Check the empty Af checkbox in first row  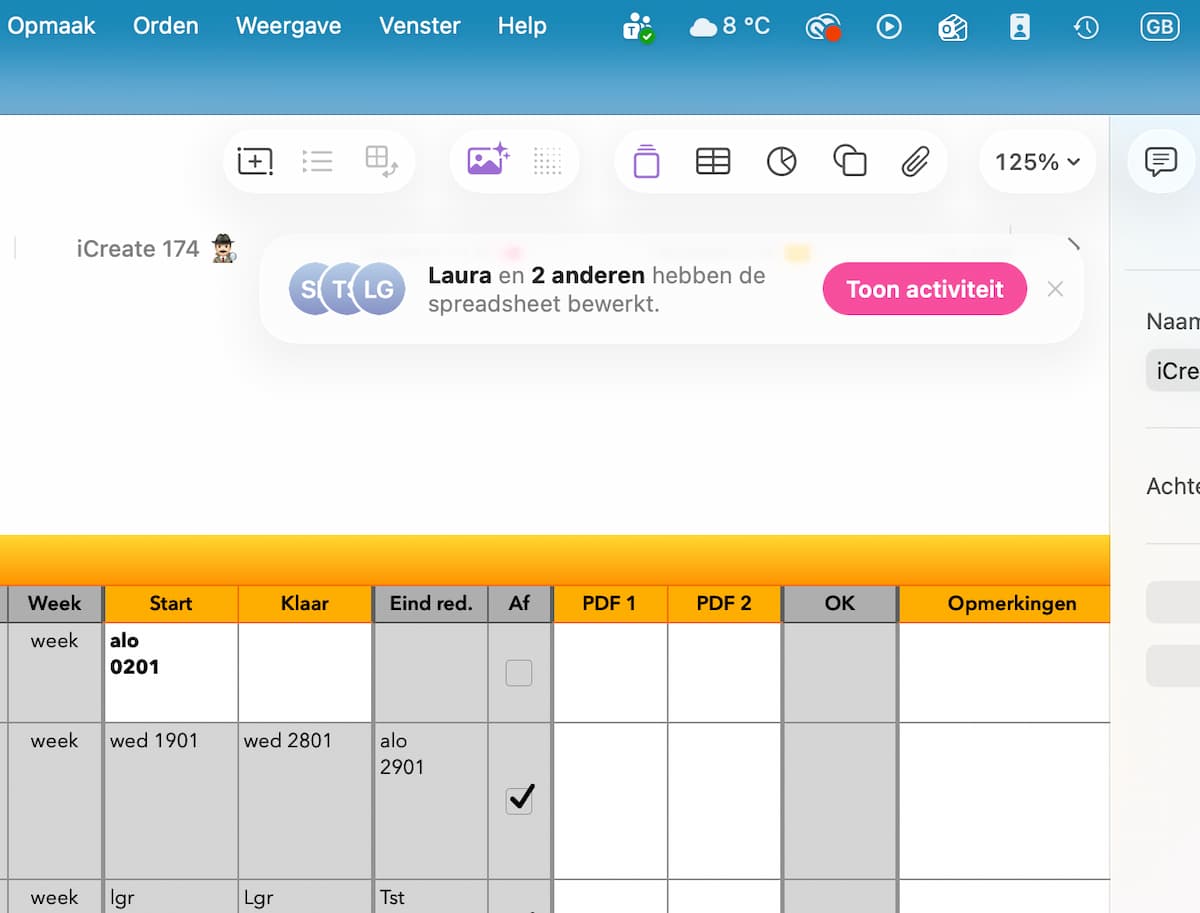(519, 674)
